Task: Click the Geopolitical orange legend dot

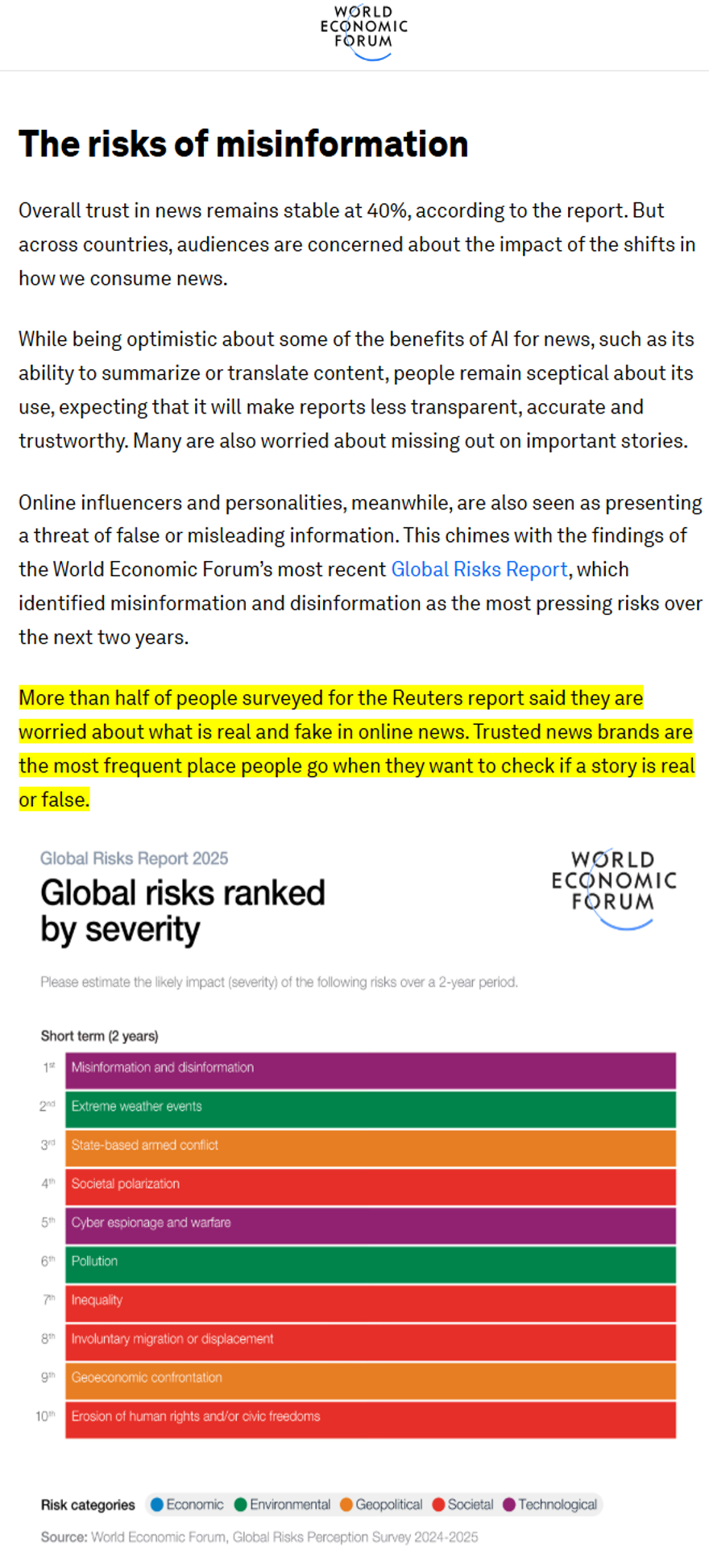Action: click(x=346, y=1504)
